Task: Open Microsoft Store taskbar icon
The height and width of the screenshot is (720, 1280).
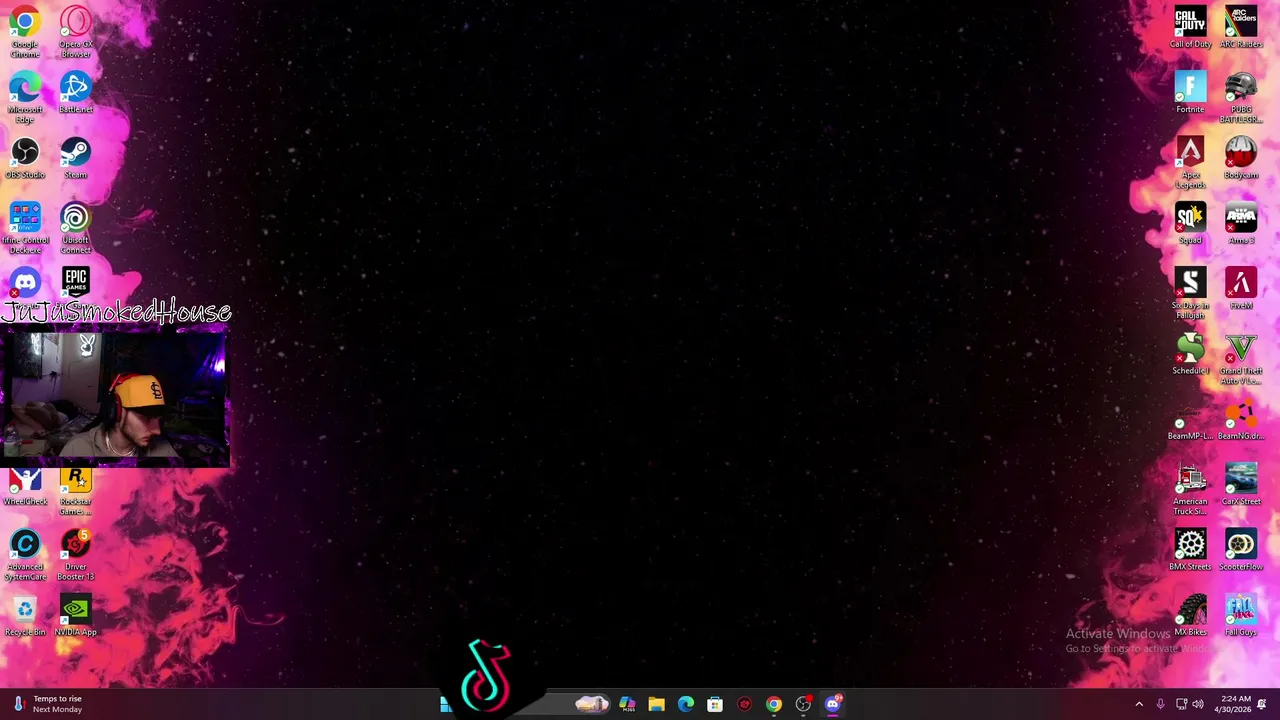Action: pyautogui.click(x=715, y=704)
